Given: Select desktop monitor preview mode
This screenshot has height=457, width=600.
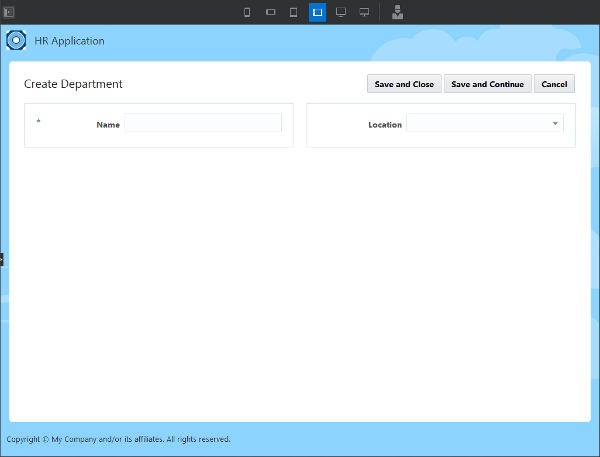Looking at the screenshot, I should [364, 12].
